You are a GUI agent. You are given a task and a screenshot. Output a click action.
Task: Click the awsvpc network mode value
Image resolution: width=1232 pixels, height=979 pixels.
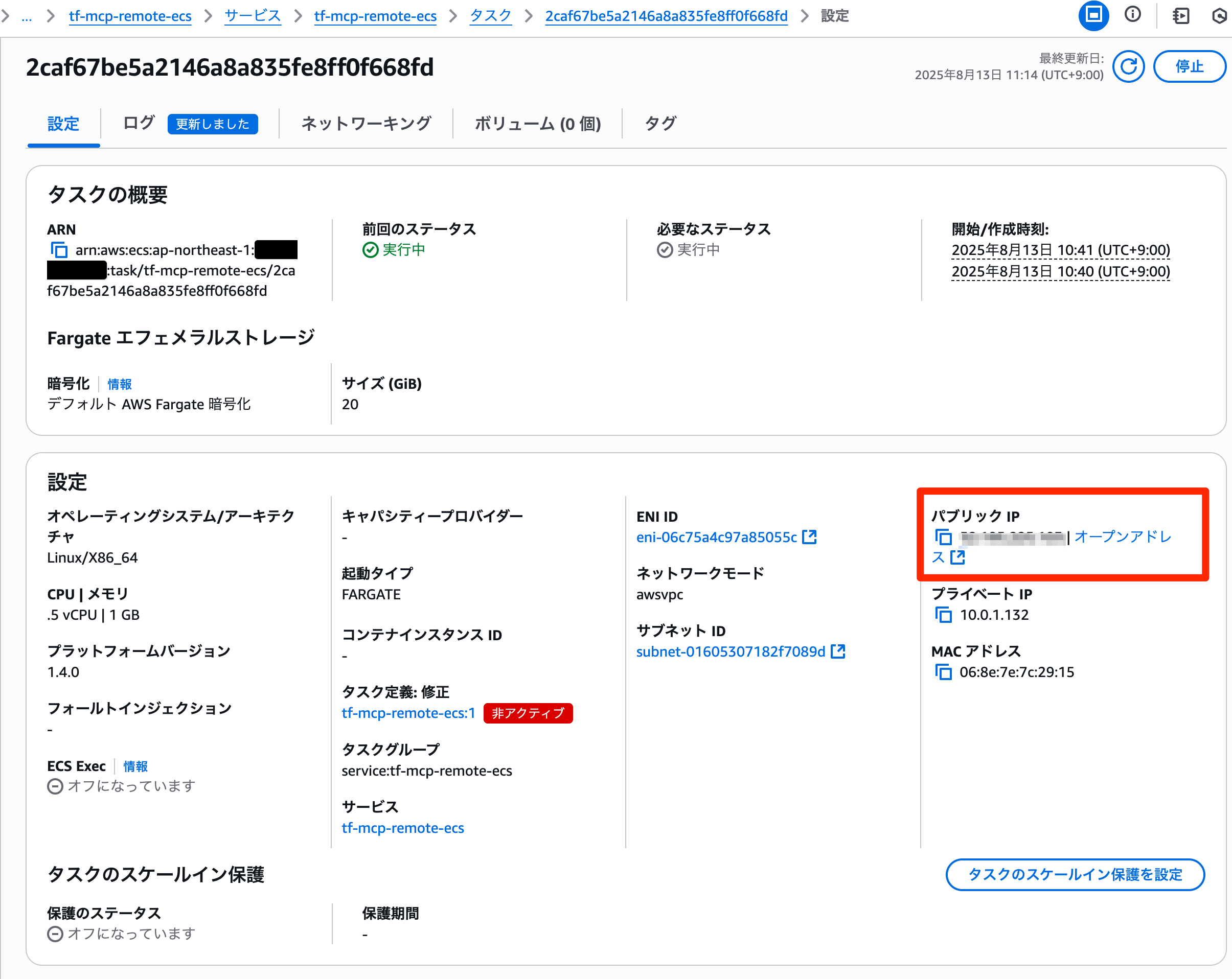coord(659,594)
